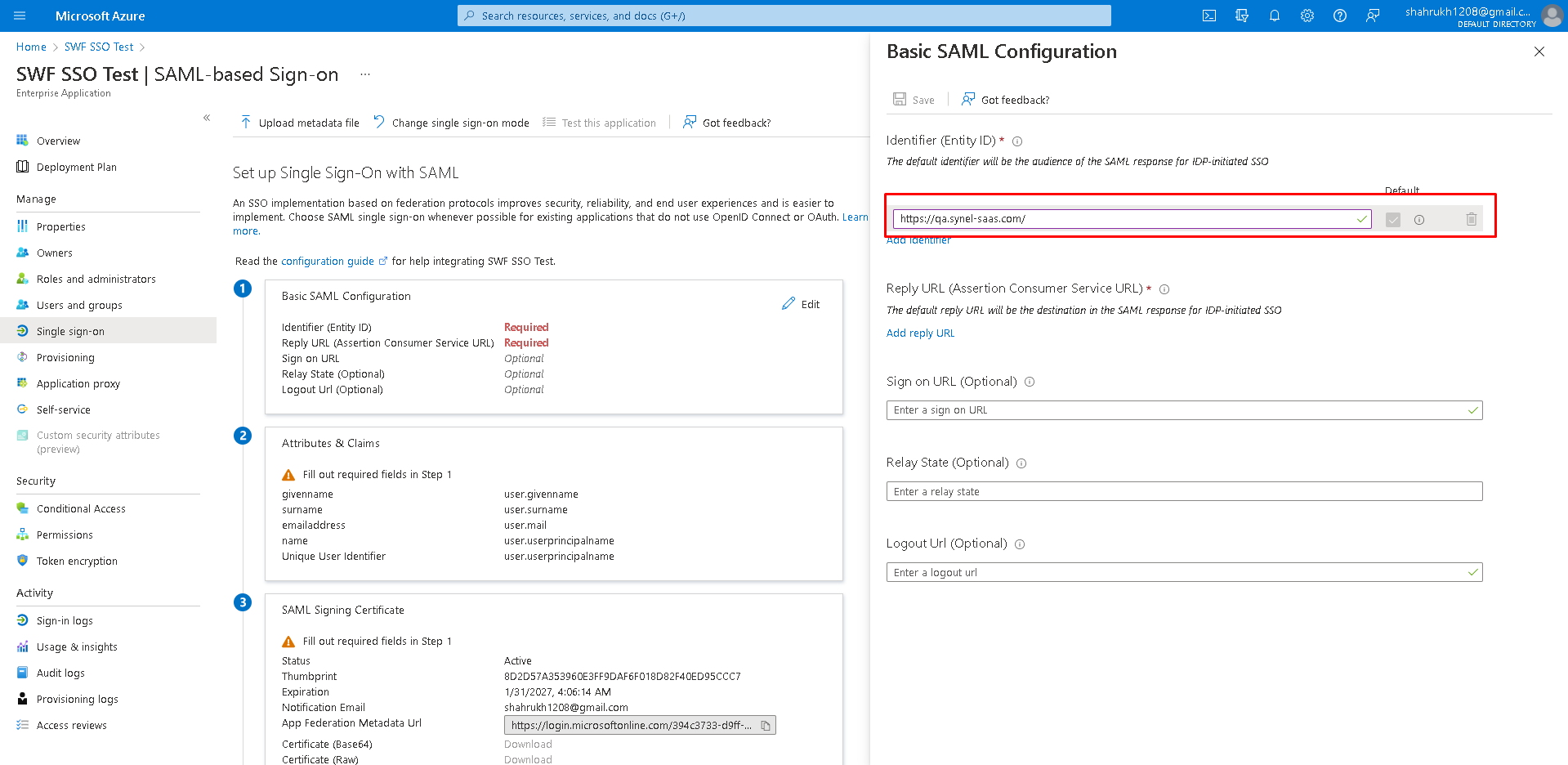Open Properties in the left menu
Viewport: 1568px width, 765px height.
[60, 227]
